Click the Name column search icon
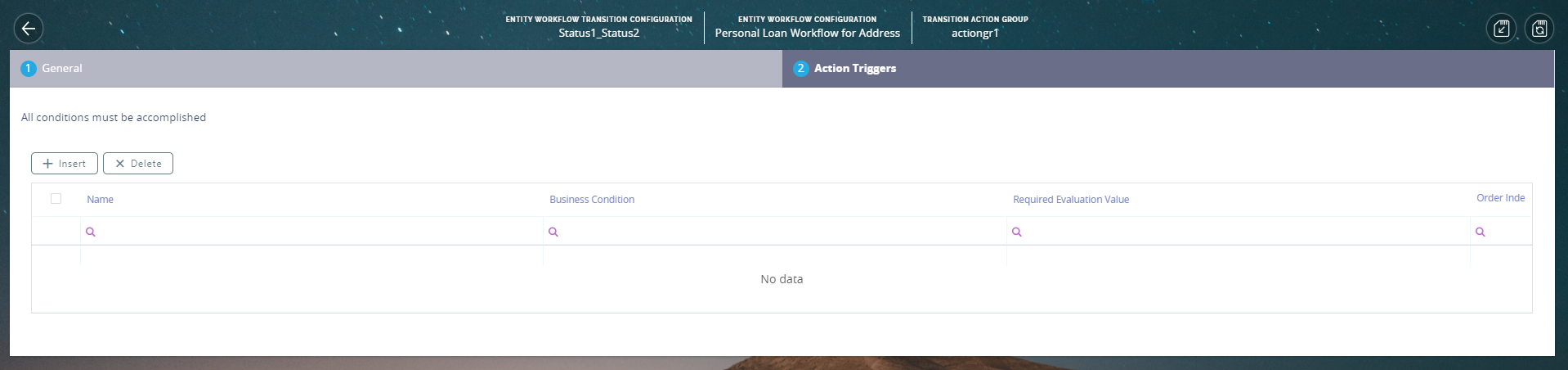Image resolution: width=1568 pixels, height=370 pixels. [91, 232]
